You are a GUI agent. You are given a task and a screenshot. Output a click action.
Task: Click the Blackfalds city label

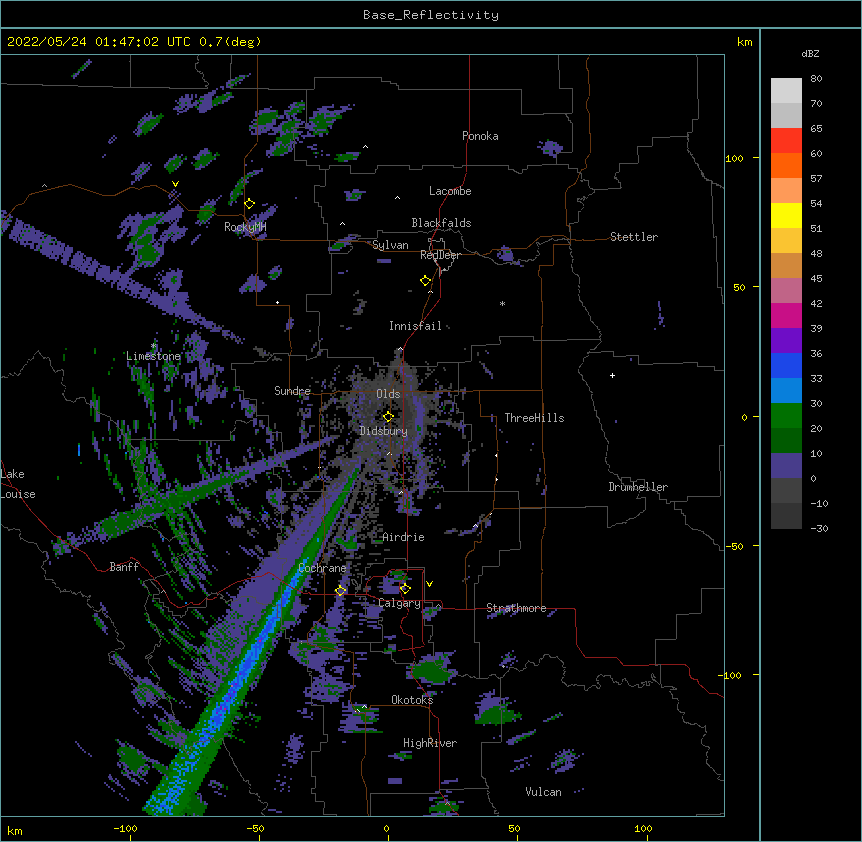point(441,223)
